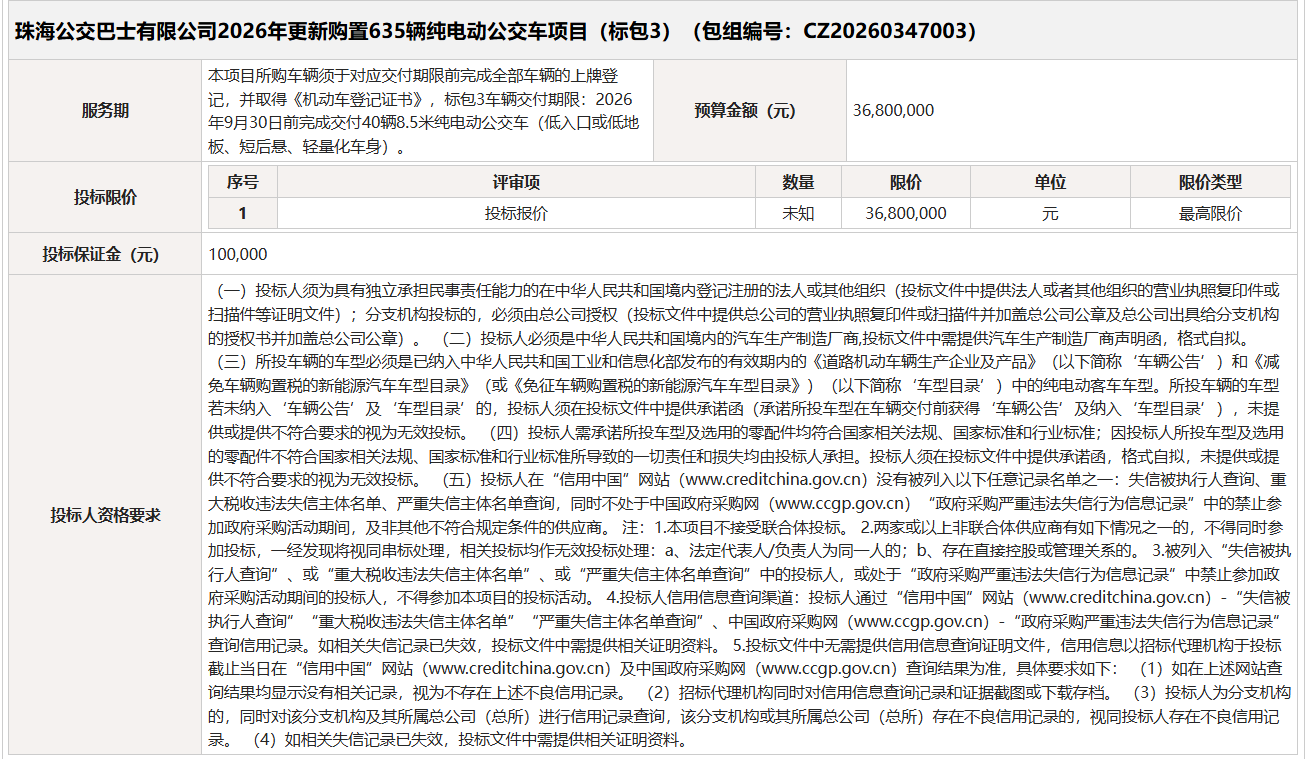The image size is (1308, 759).
Task: Click the 限价 column header
Action: coord(906,183)
